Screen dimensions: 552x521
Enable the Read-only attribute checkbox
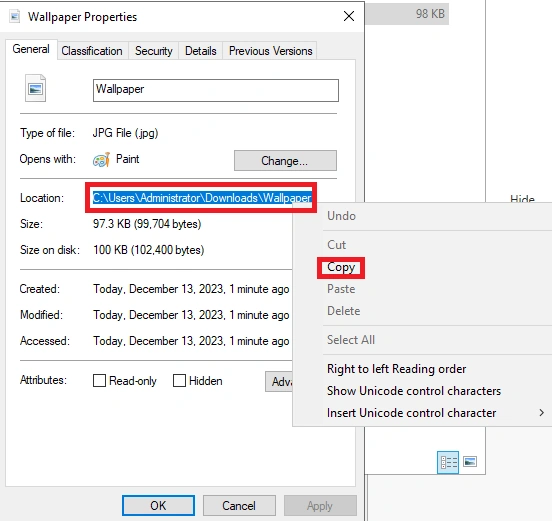[99, 381]
